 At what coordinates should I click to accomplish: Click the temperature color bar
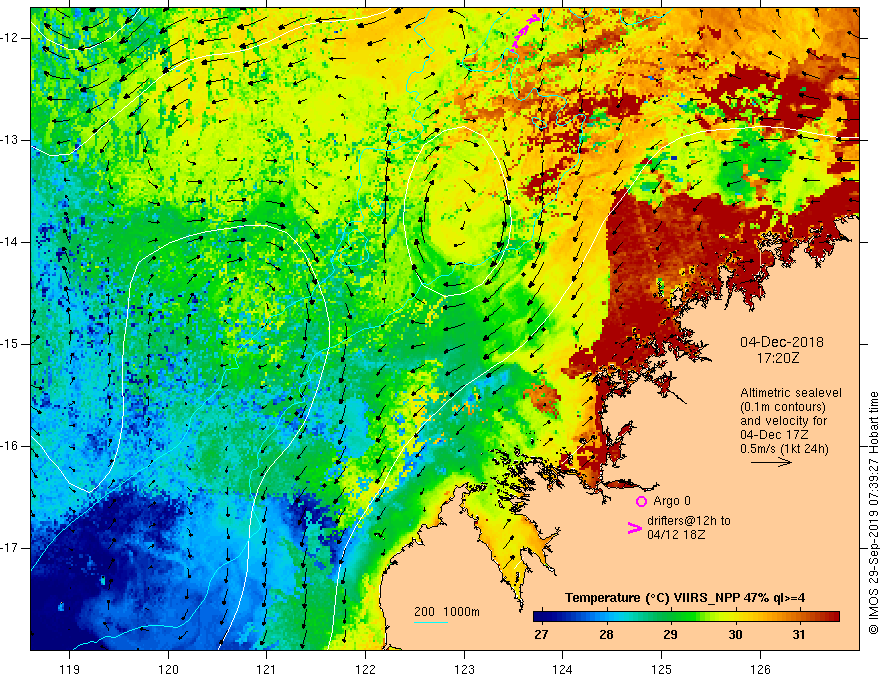tap(686, 617)
